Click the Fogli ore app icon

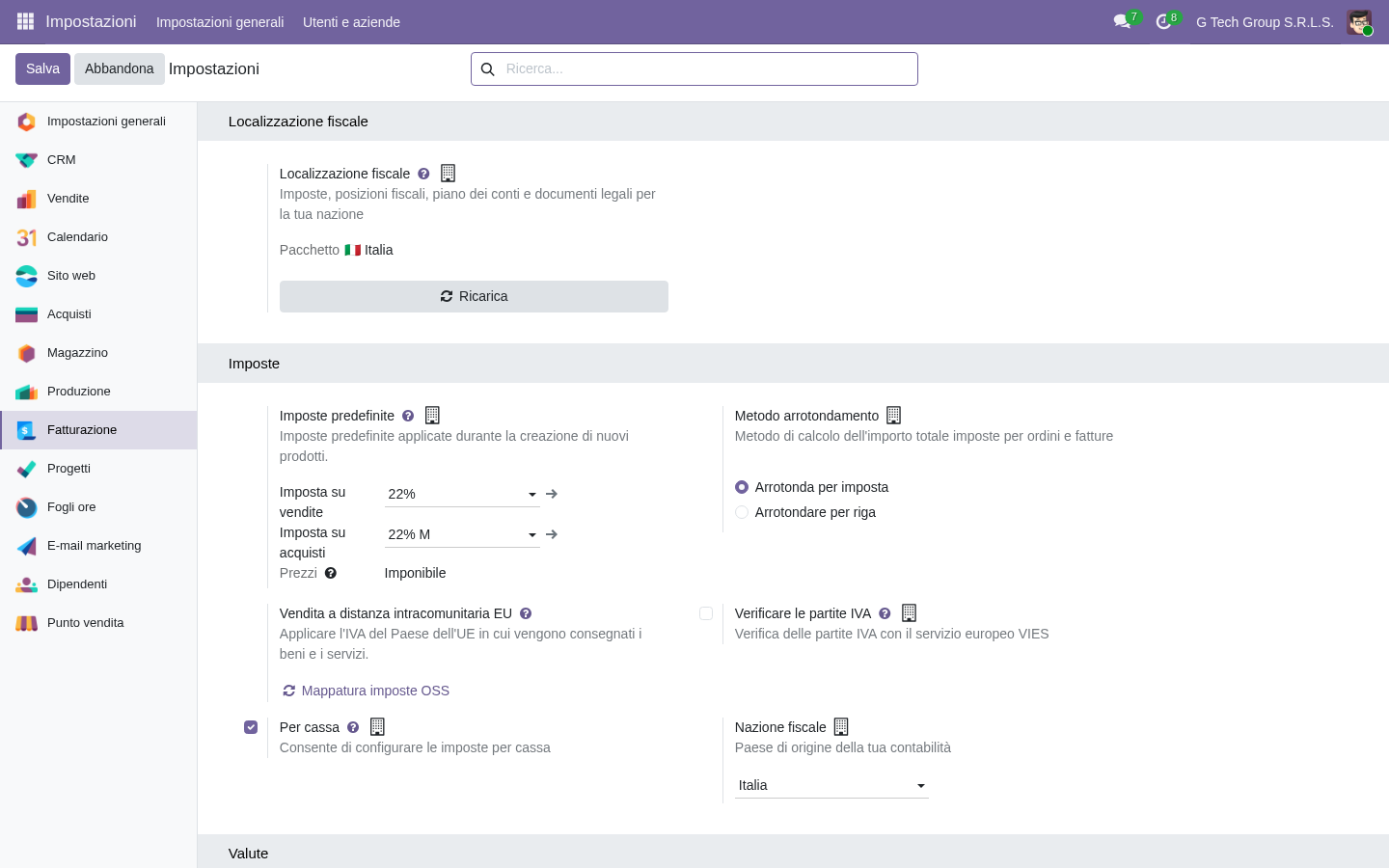[27, 507]
